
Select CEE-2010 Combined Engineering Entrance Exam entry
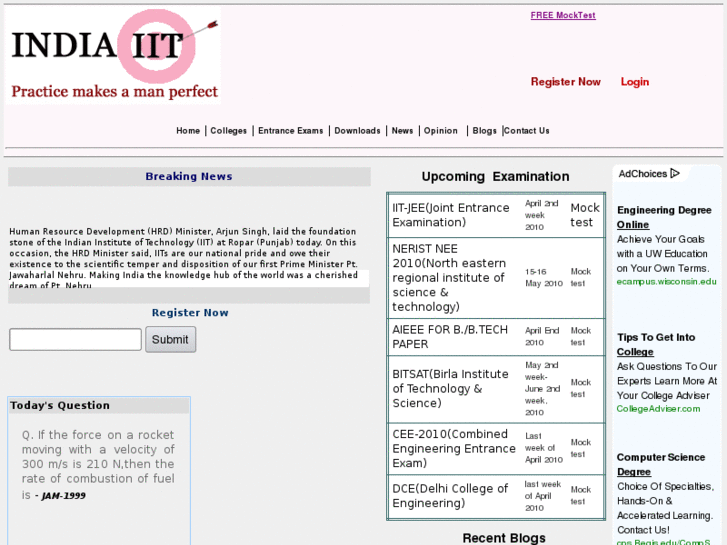pos(454,449)
